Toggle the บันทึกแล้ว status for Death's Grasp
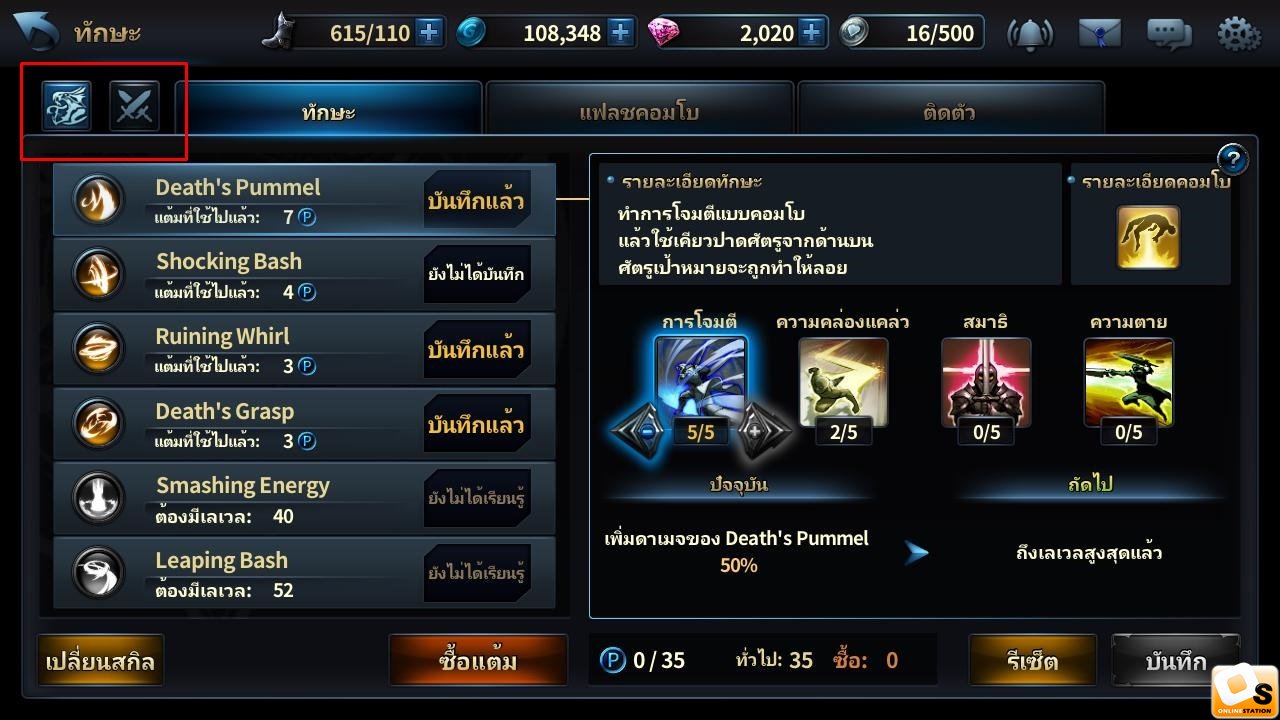The width and height of the screenshot is (1280, 720). (x=476, y=425)
